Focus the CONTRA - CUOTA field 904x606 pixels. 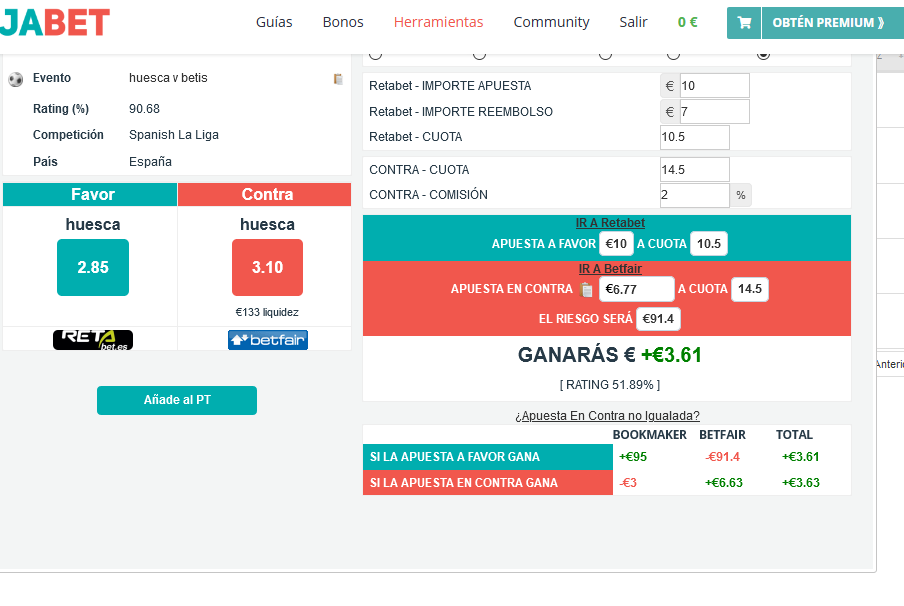coord(695,170)
